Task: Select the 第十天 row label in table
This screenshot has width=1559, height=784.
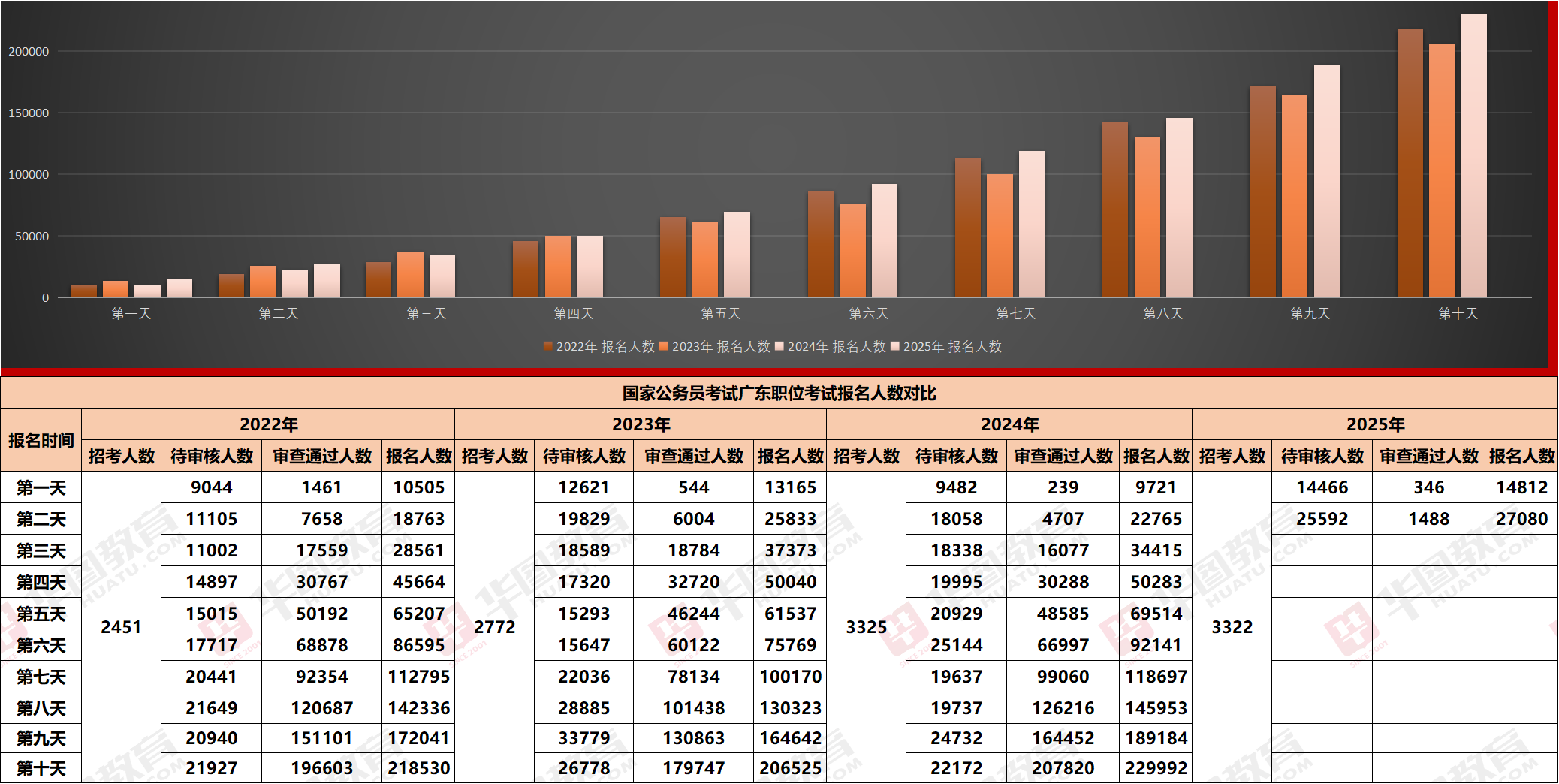Action: point(41,768)
